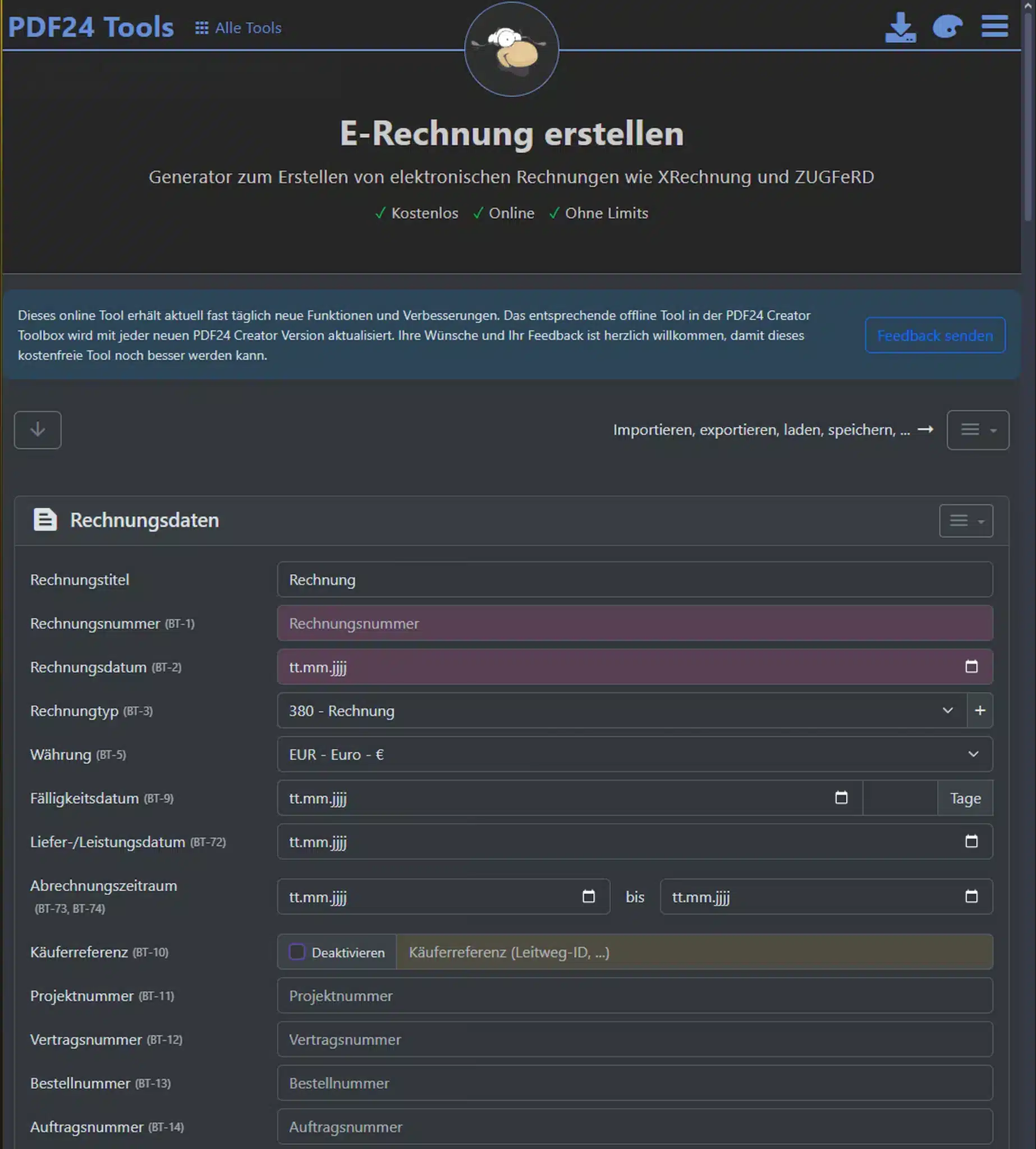This screenshot has height=1149, width=1036.
Task: Click the Rechnungsdatum date field
Action: coord(635,667)
